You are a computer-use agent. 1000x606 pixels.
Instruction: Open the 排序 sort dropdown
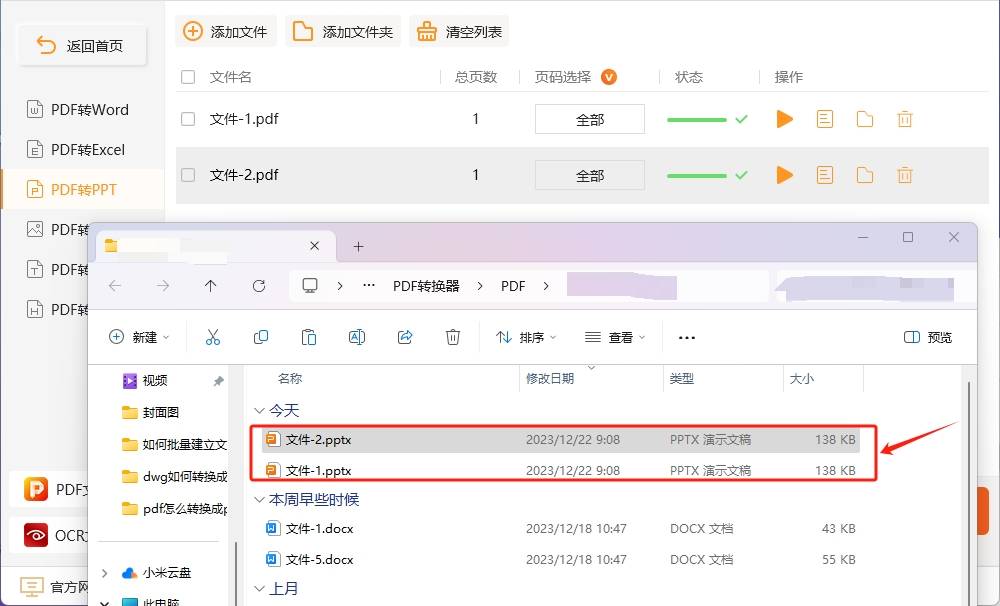point(525,337)
